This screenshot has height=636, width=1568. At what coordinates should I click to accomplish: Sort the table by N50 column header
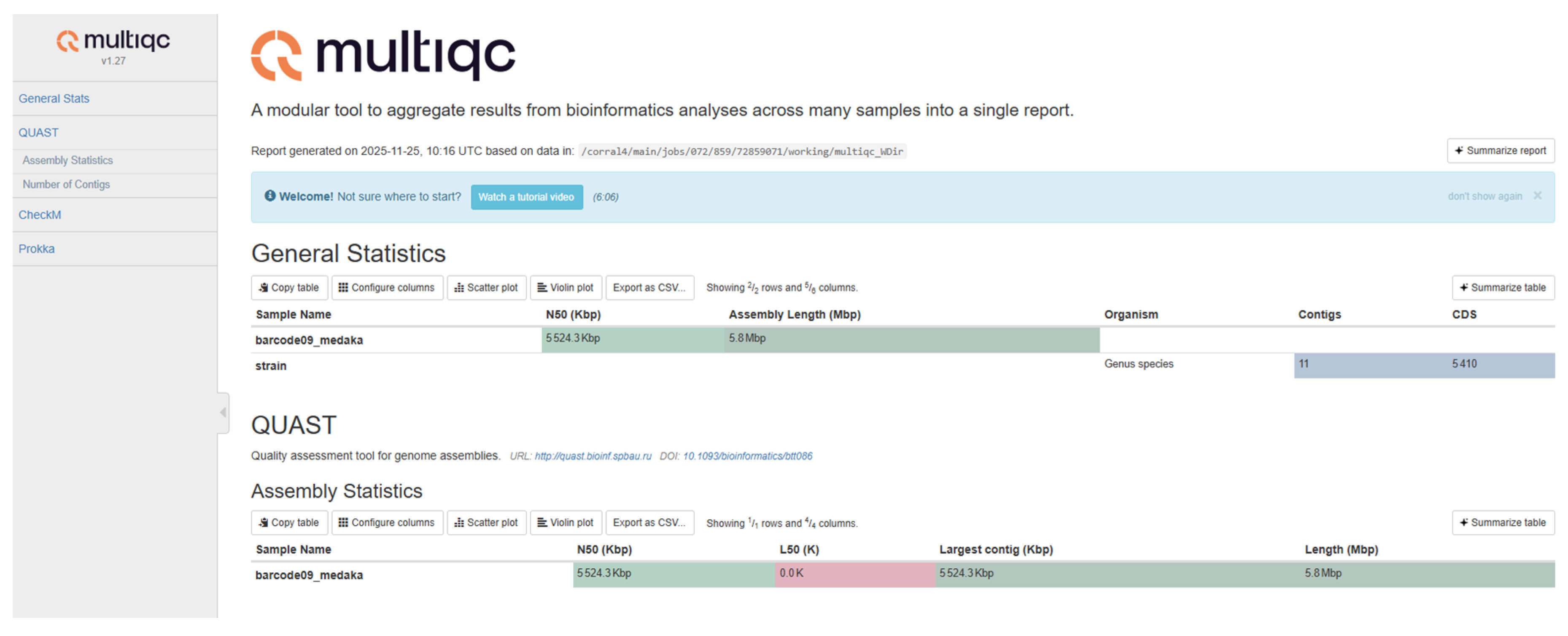572,314
